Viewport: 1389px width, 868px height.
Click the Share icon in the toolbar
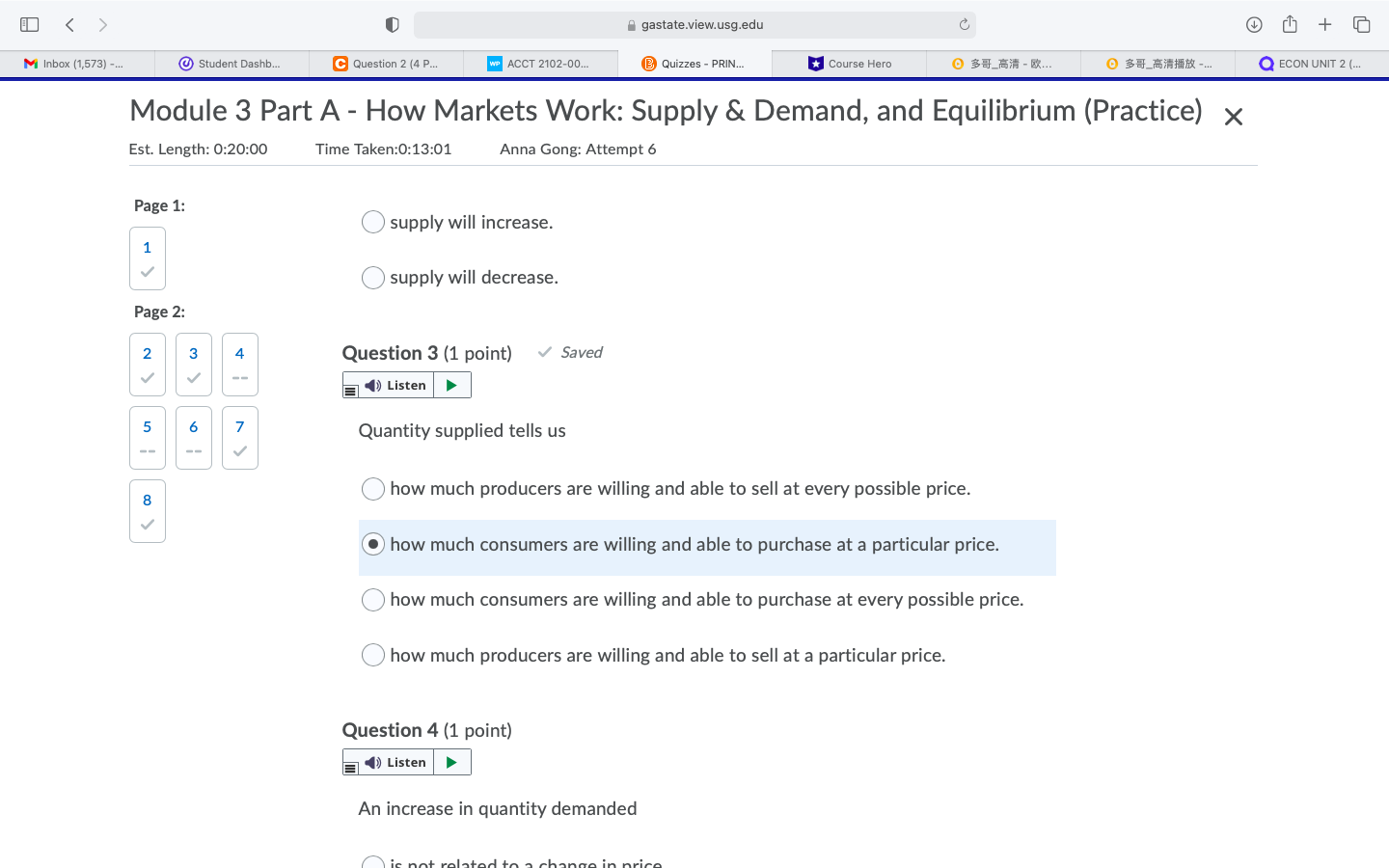click(x=1290, y=24)
